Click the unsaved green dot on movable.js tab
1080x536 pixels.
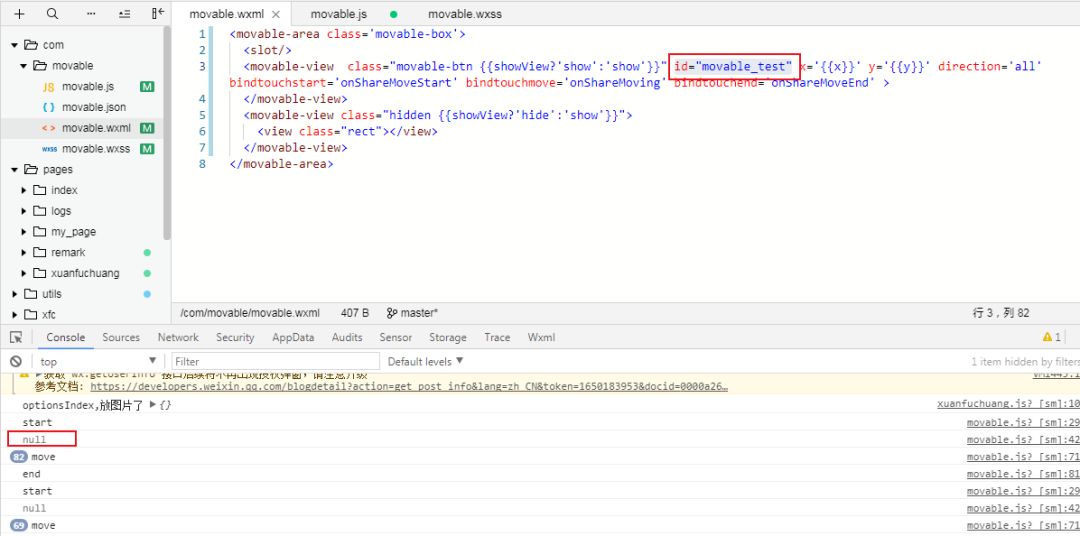393,14
